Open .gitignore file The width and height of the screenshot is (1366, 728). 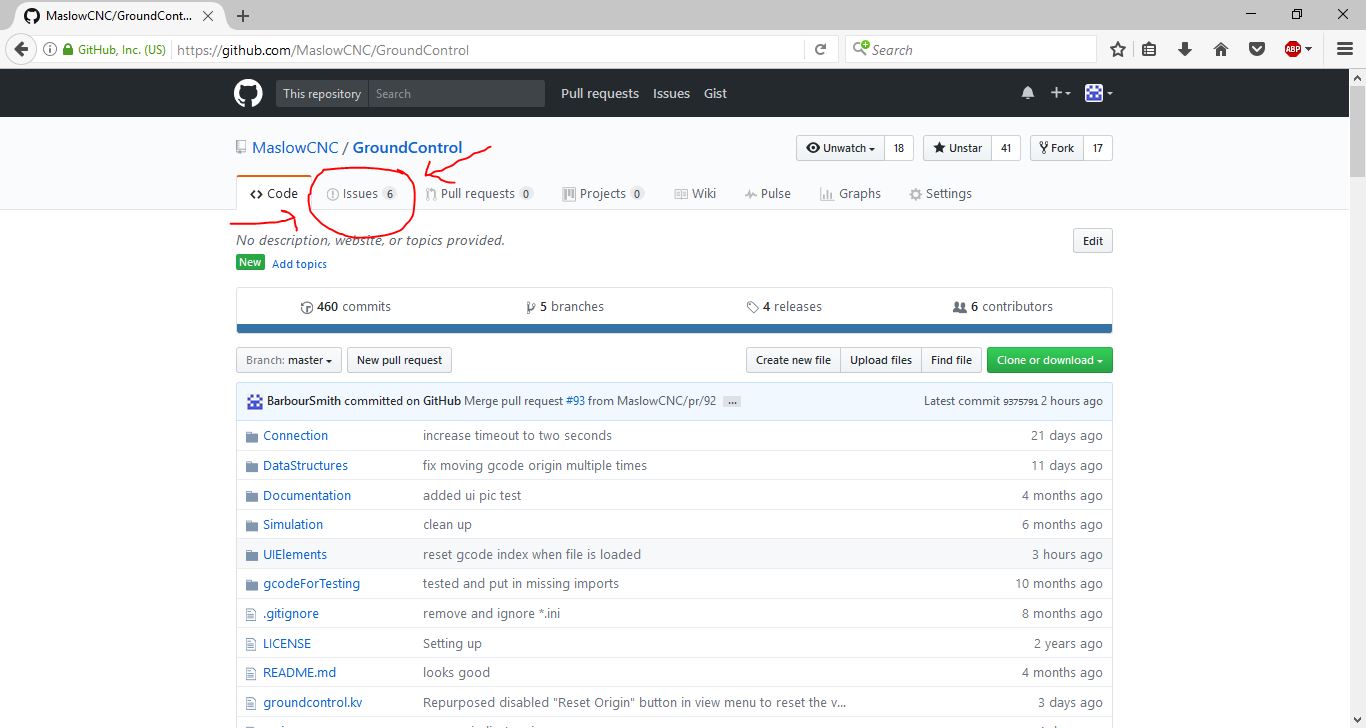coord(291,614)
